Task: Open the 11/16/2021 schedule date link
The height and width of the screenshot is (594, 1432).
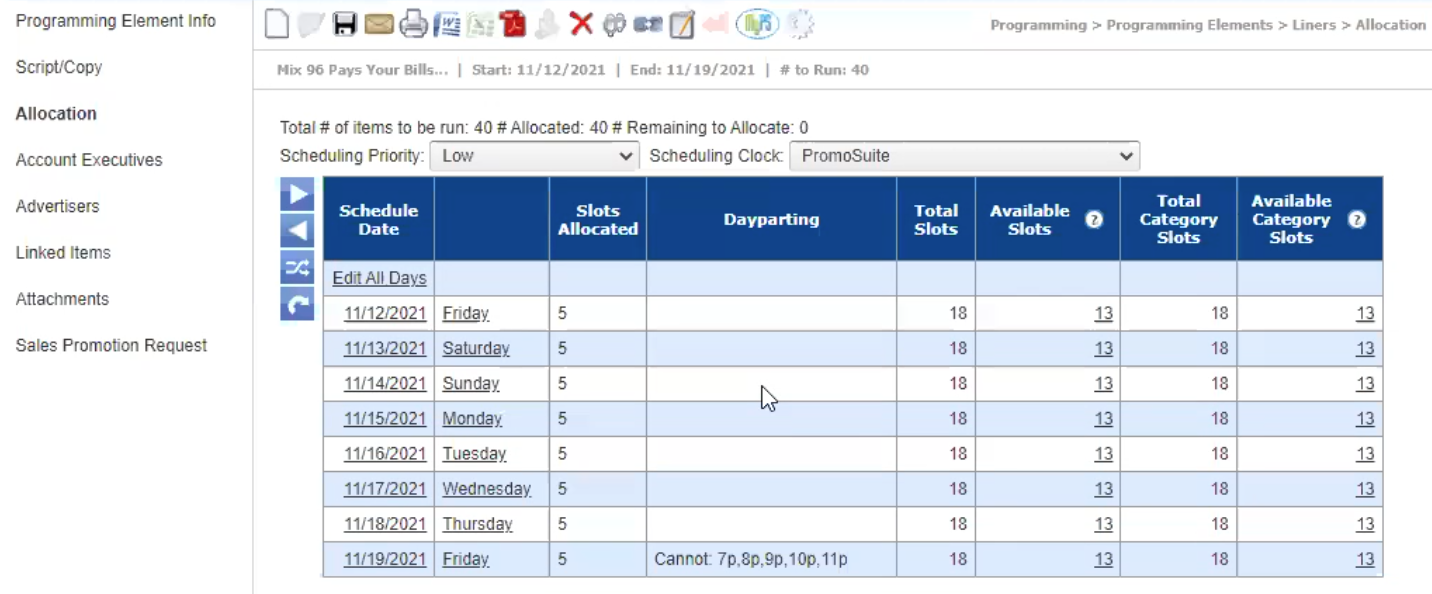Action: click(385, 454)
